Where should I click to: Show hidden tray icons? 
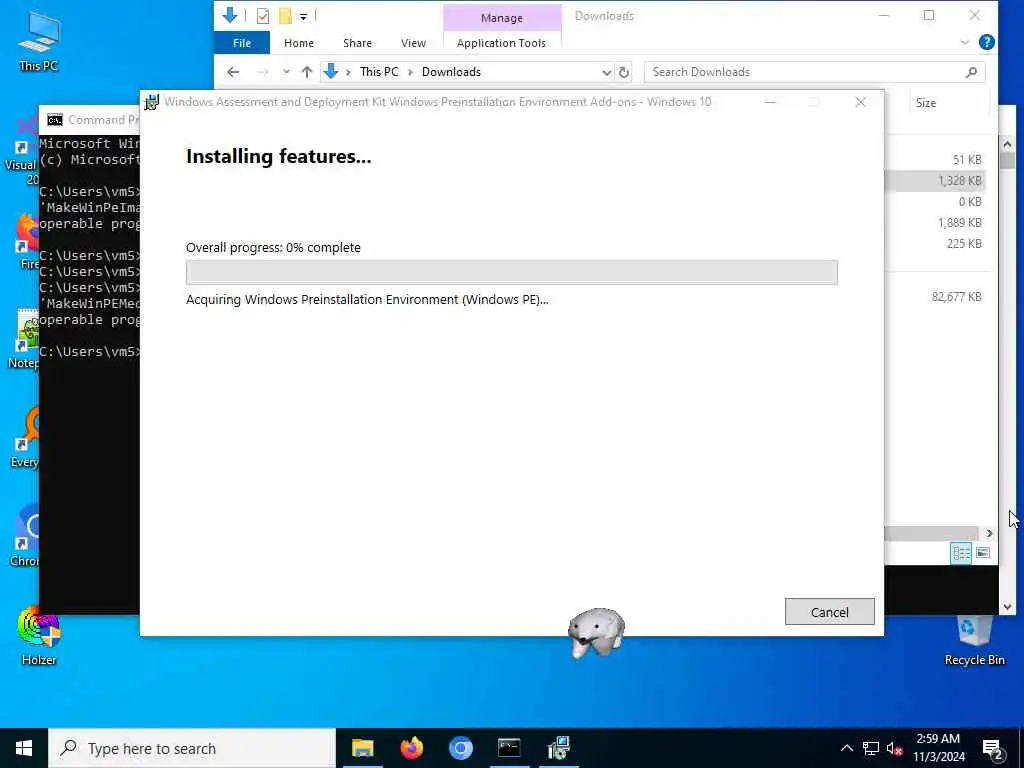coord(846,748)
